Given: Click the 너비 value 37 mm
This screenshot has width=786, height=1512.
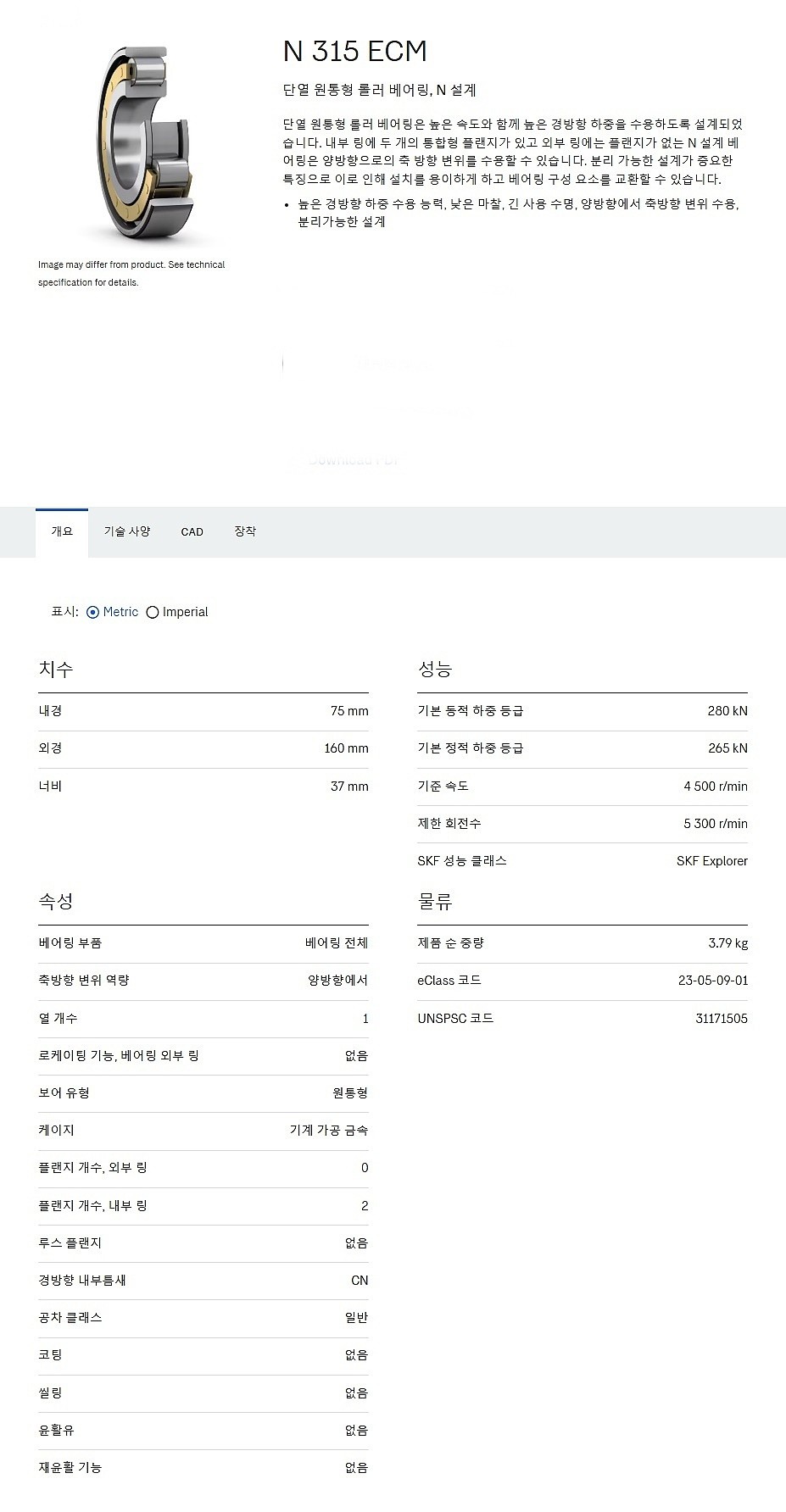Looking at the screenshot, I should pos(349,787).
